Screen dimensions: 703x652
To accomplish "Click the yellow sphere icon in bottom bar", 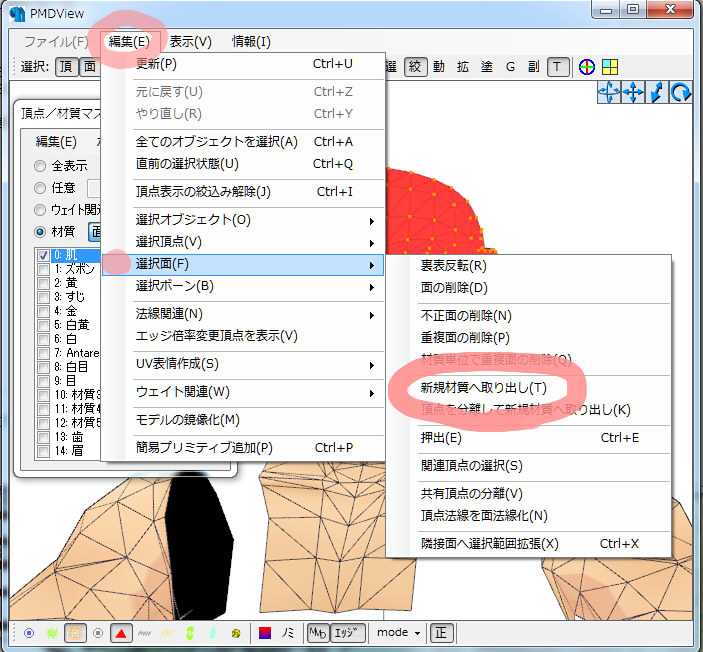I will tap(236, 633).
